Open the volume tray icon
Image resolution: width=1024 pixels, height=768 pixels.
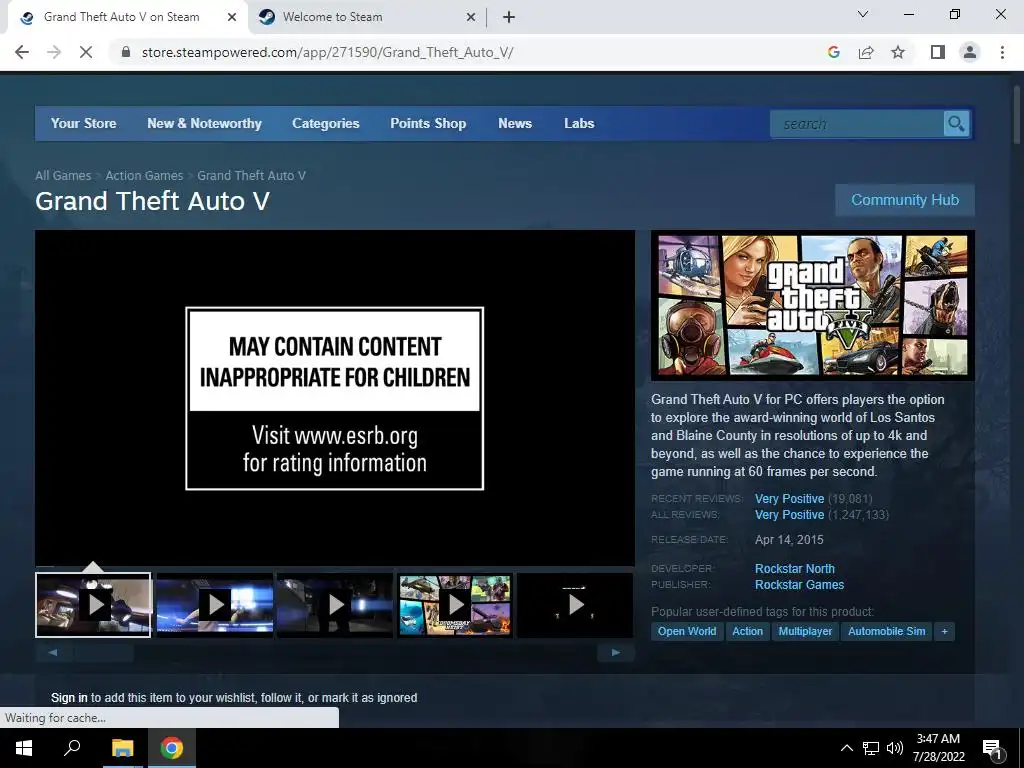(895, 748)
